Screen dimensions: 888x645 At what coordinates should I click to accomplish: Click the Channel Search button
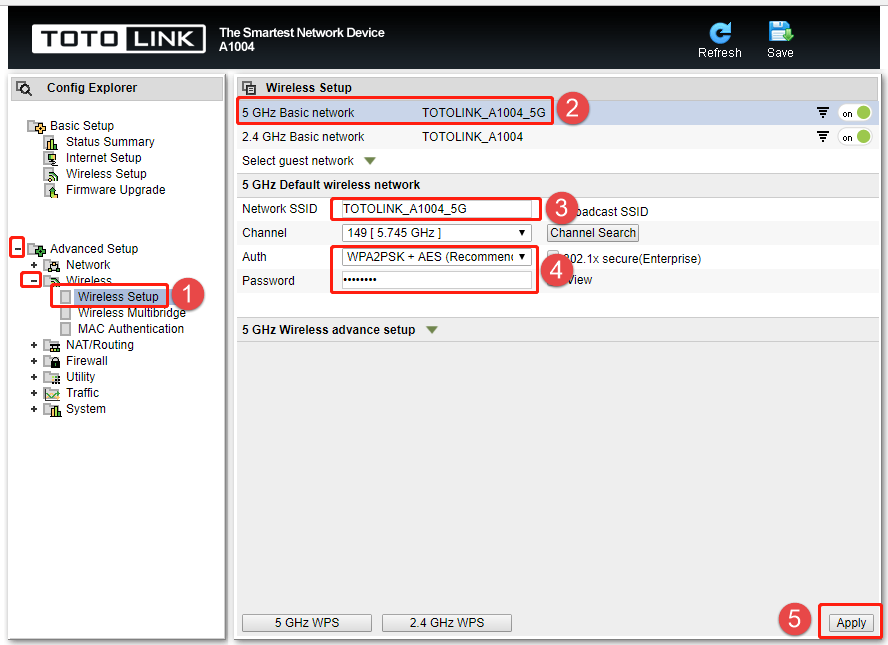(593, 233)
